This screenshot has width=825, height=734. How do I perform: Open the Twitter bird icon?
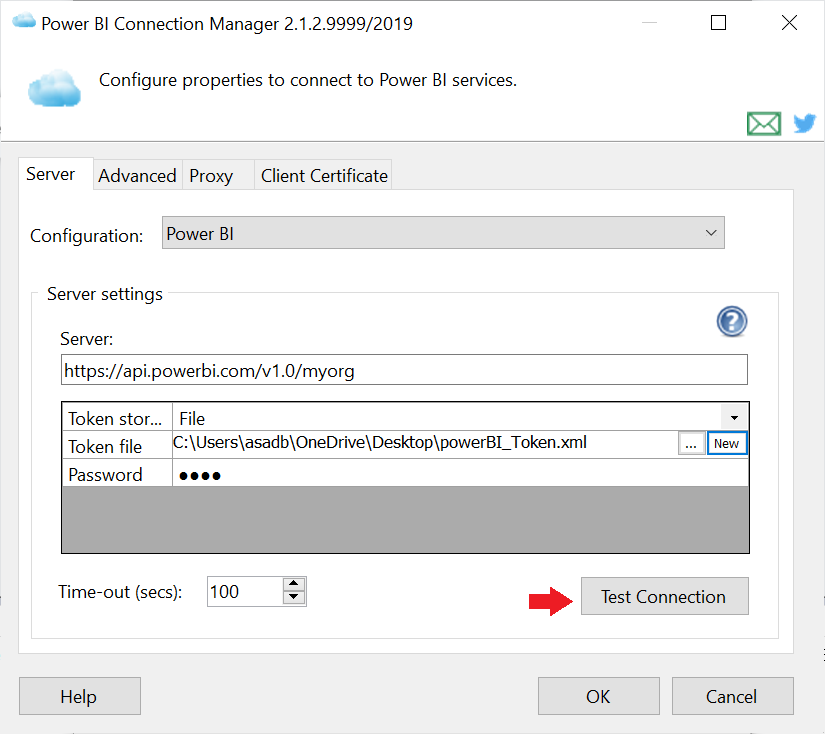[804, 124]
